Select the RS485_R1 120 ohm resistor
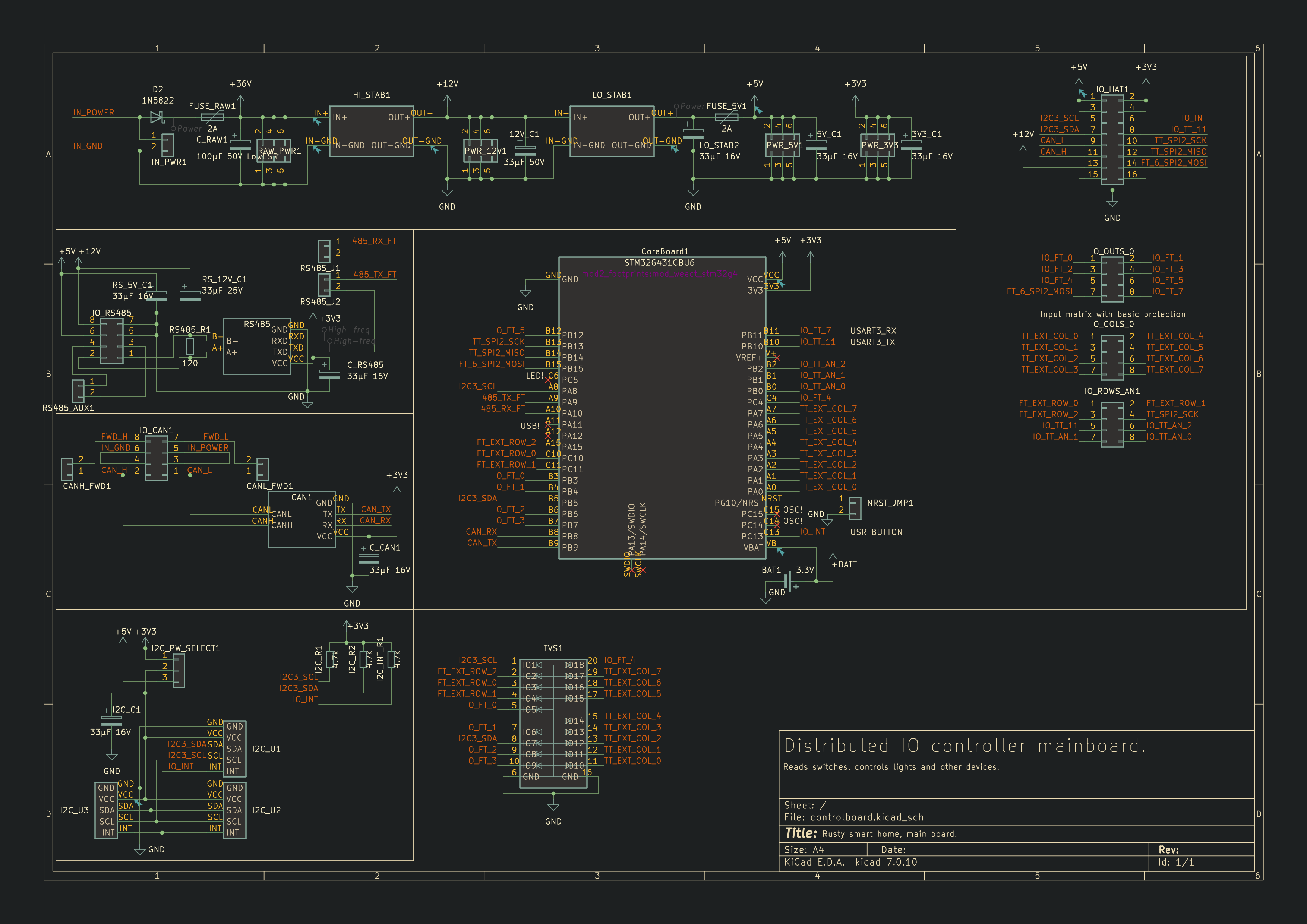Screen dimensions: 1307x924 pyautogui.click(x=190, y=346)
